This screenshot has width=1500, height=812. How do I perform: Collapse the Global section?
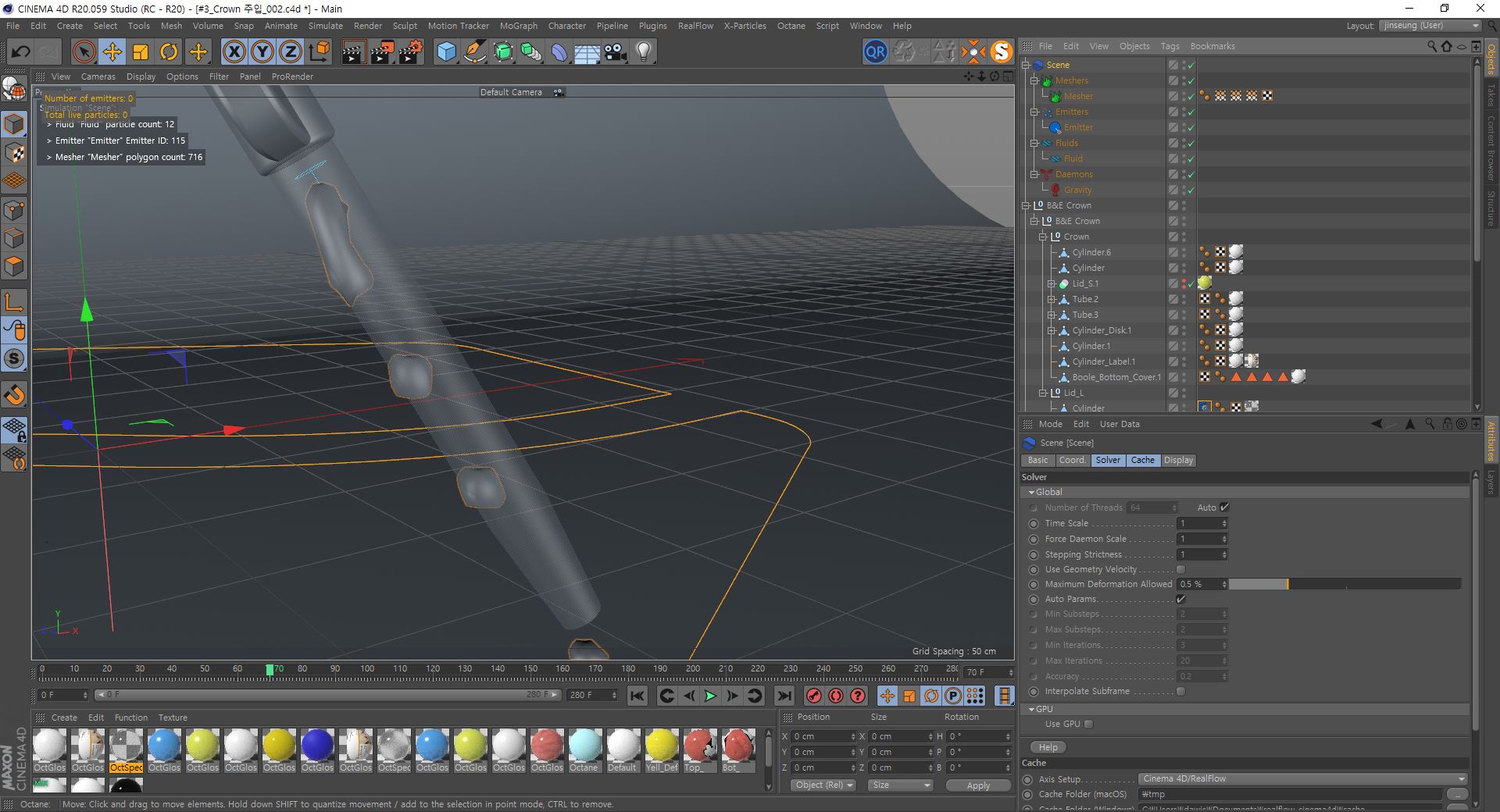1031,493
